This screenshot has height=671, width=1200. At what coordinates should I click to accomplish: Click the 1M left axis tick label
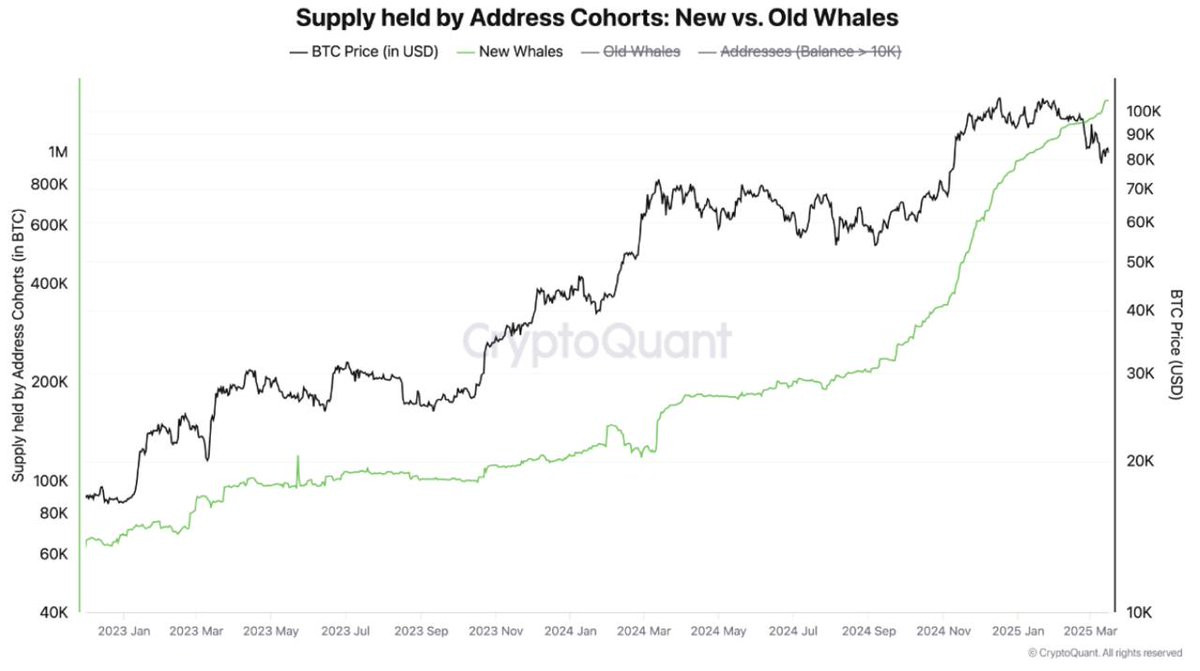tap(58, 153)
